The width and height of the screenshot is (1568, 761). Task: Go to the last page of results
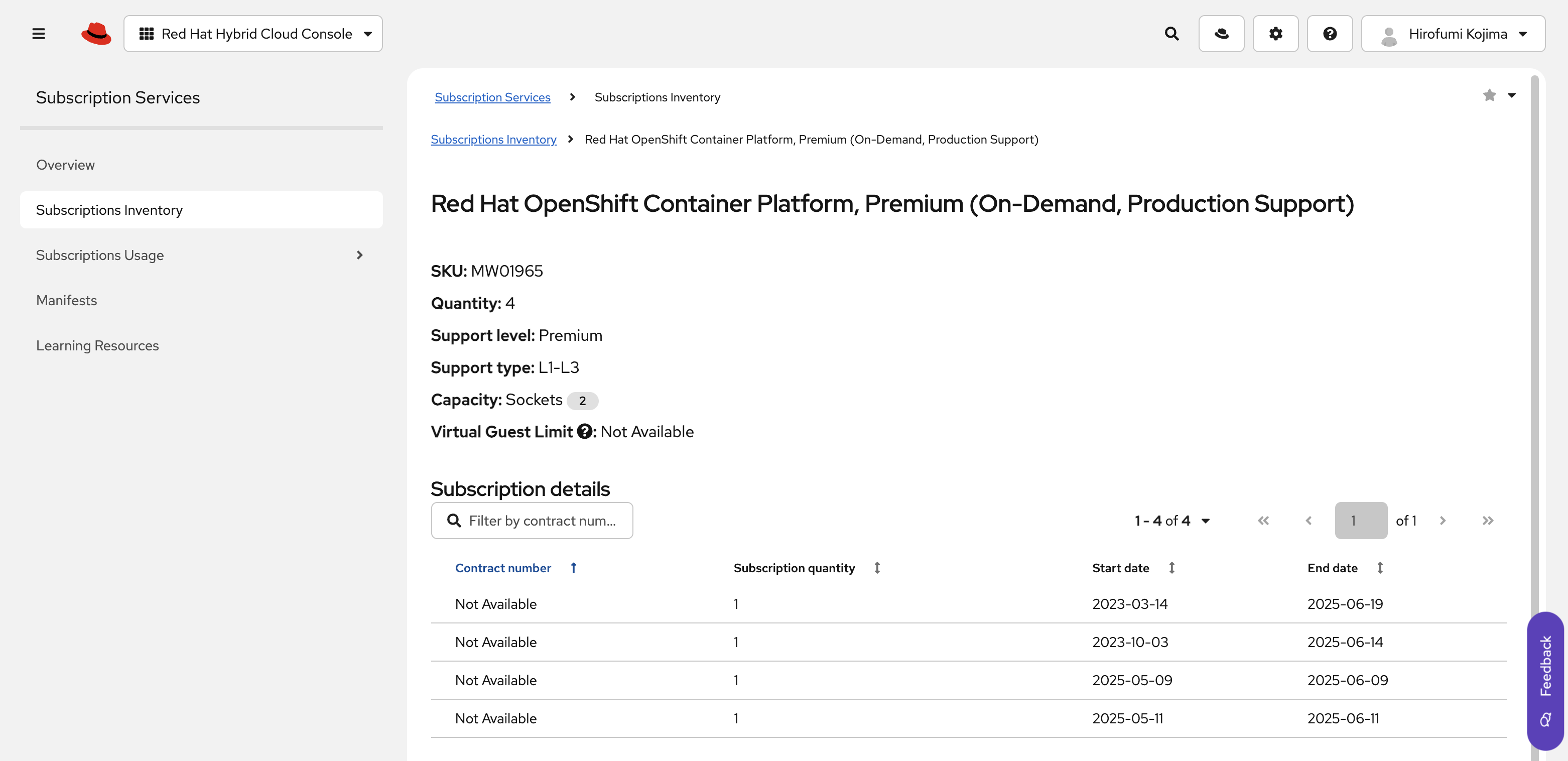[1487, 521]
